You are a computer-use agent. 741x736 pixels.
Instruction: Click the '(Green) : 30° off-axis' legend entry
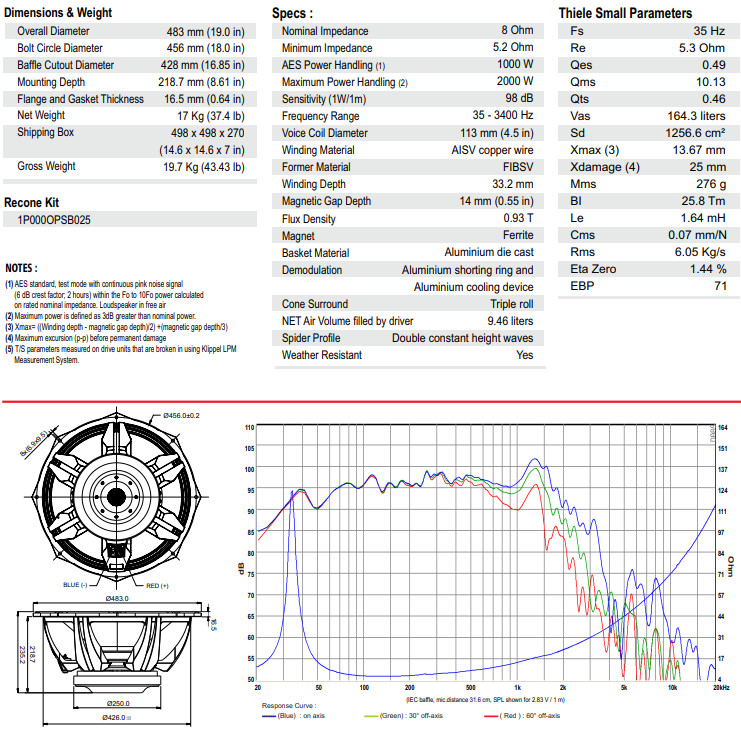[404, 716]
